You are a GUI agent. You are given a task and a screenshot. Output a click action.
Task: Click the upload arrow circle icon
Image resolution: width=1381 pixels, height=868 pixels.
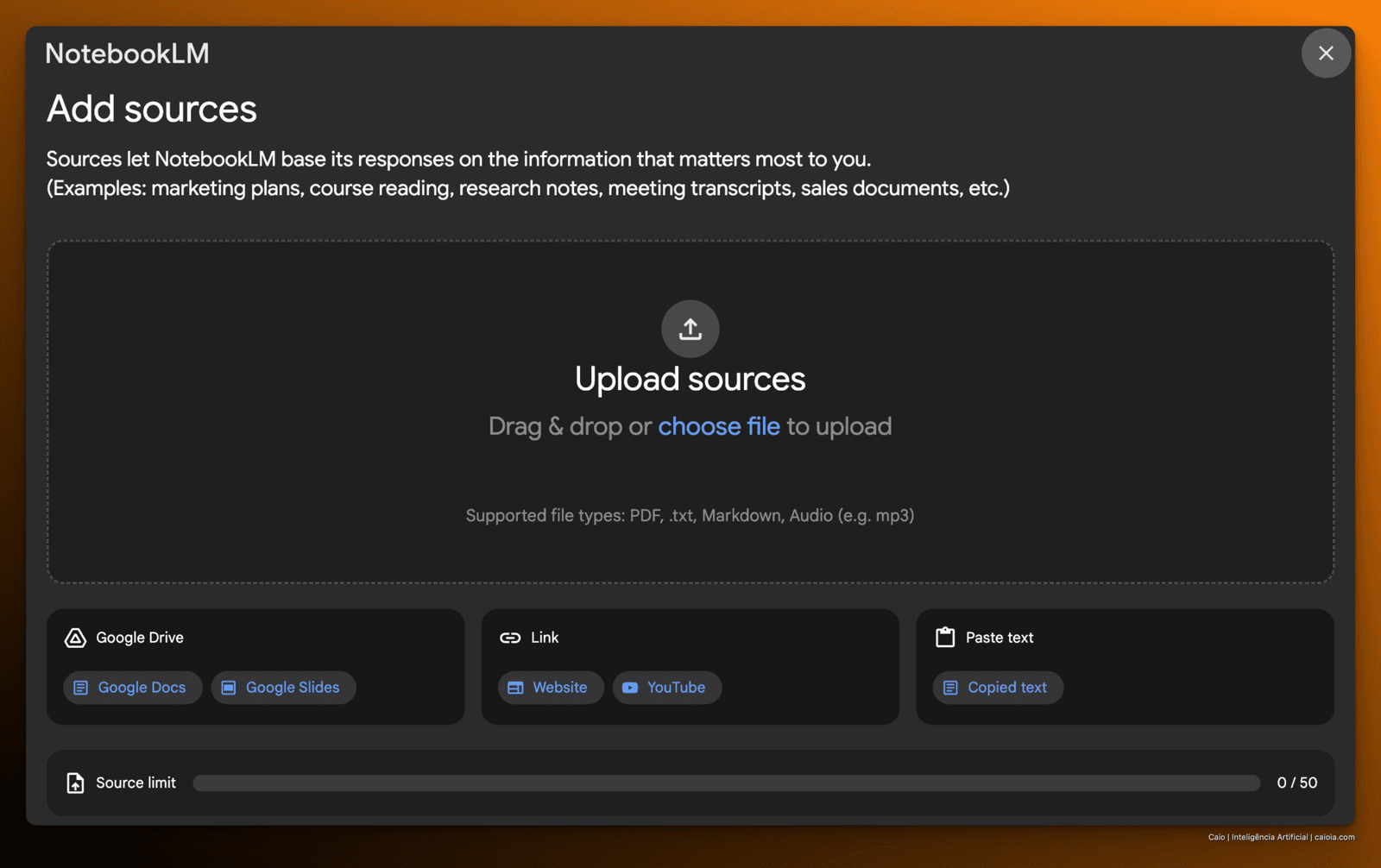point(690,329)
